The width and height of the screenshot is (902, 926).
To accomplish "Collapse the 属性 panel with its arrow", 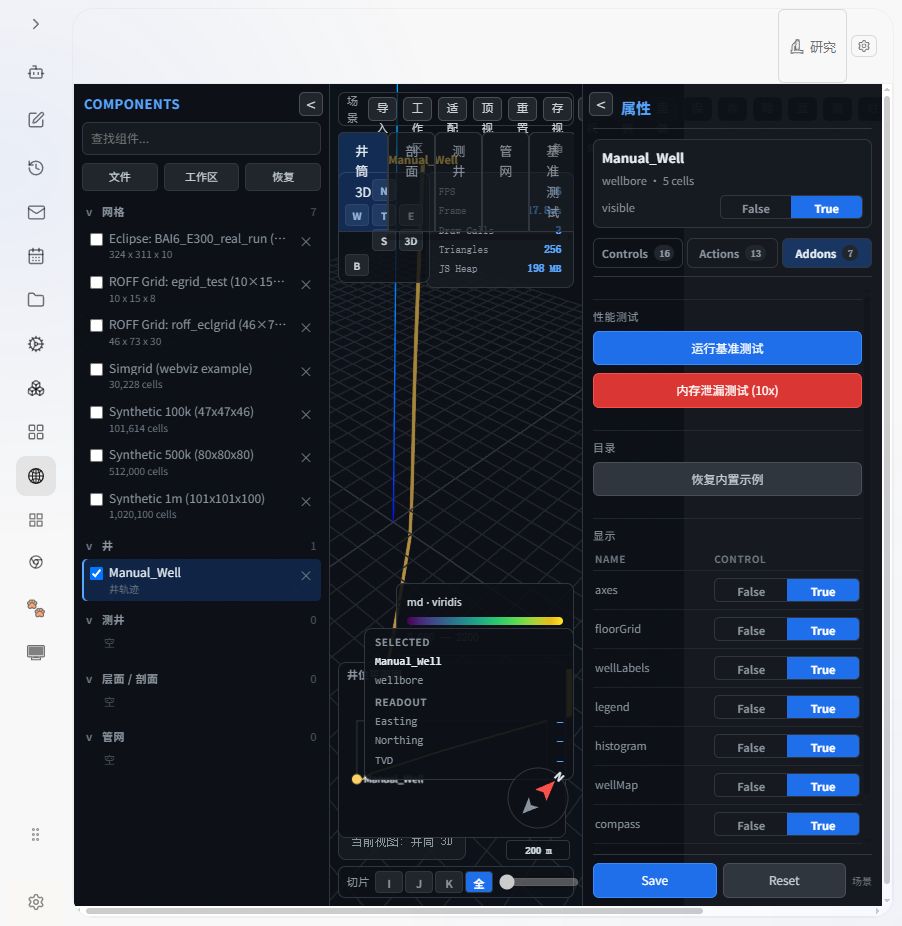I will pos(601,105).
